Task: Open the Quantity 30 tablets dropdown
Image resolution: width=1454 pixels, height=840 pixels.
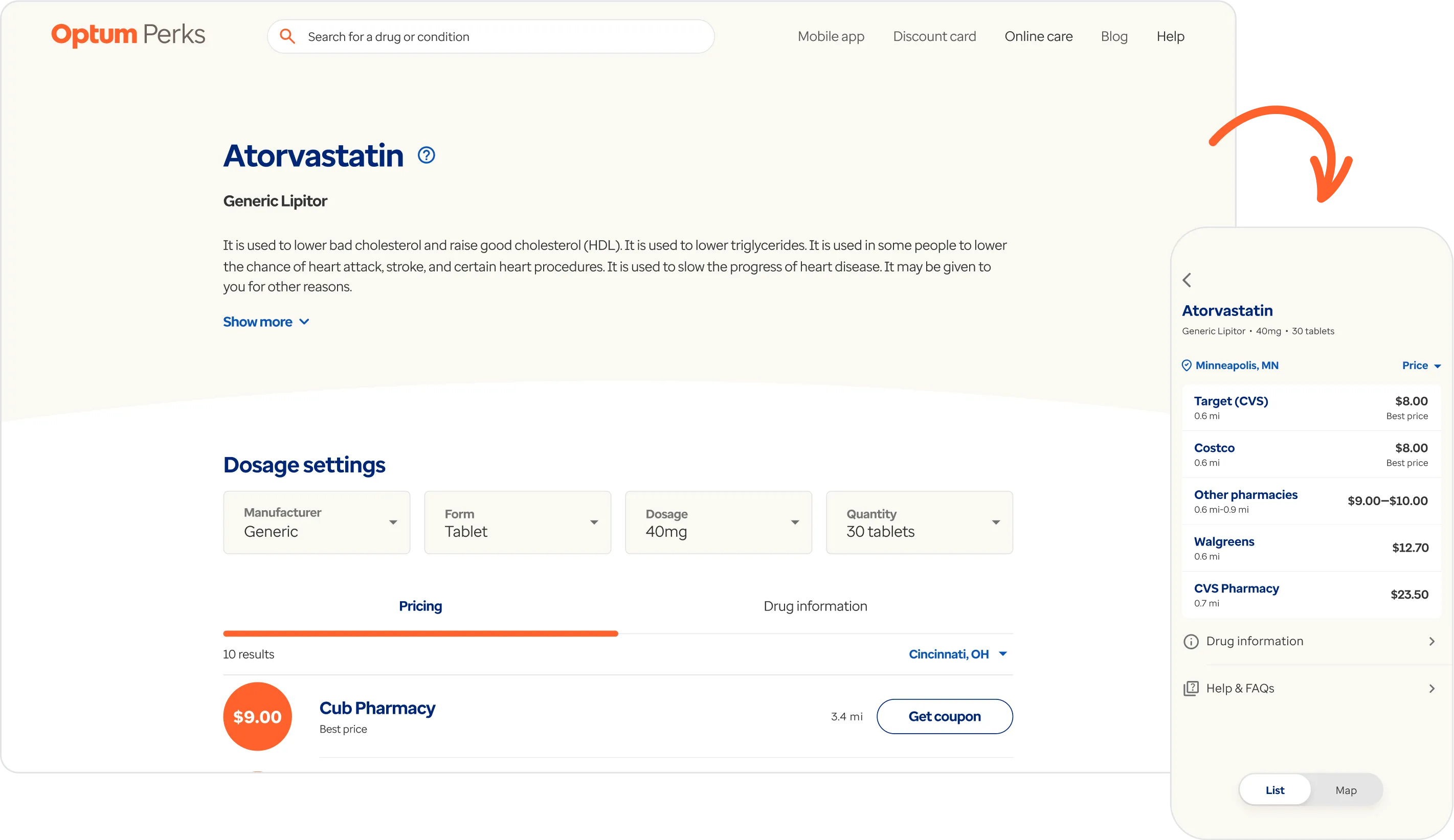Action: pos(919,523)
